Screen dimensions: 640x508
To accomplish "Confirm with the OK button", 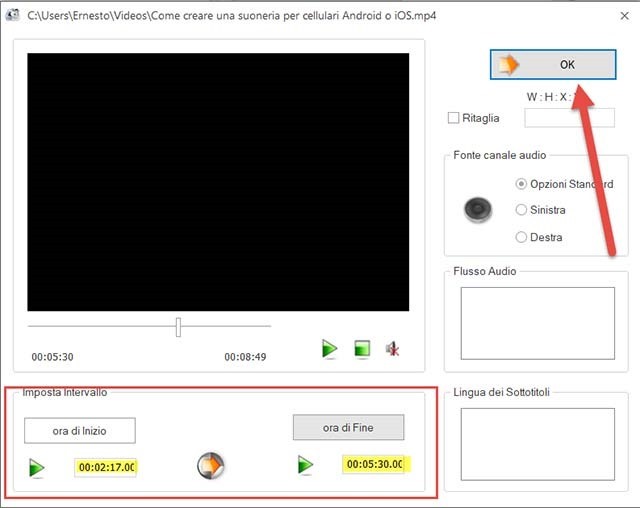I will 553,64.
